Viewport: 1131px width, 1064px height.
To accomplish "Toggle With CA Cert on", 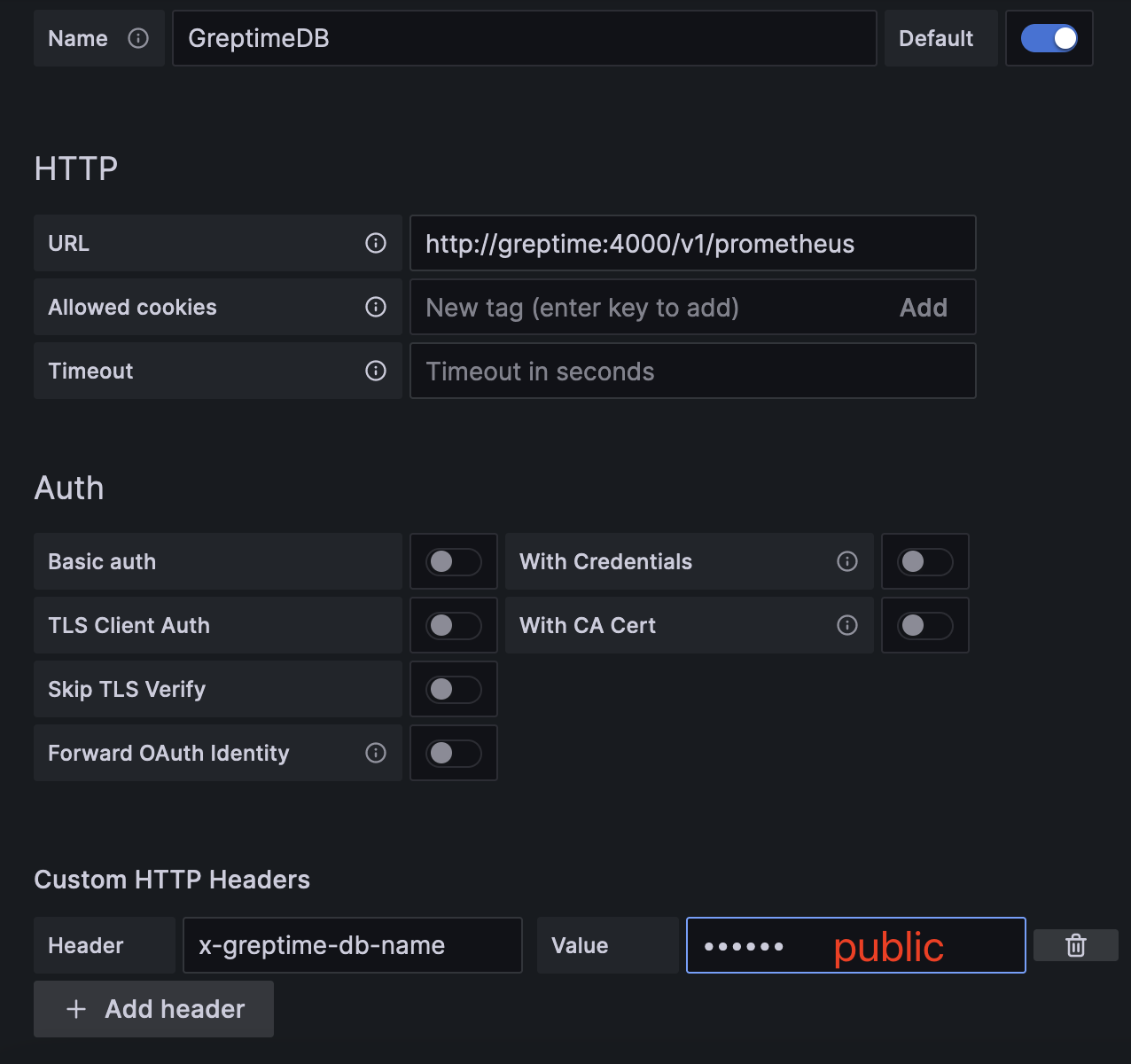I will click(x=924, y=625).
